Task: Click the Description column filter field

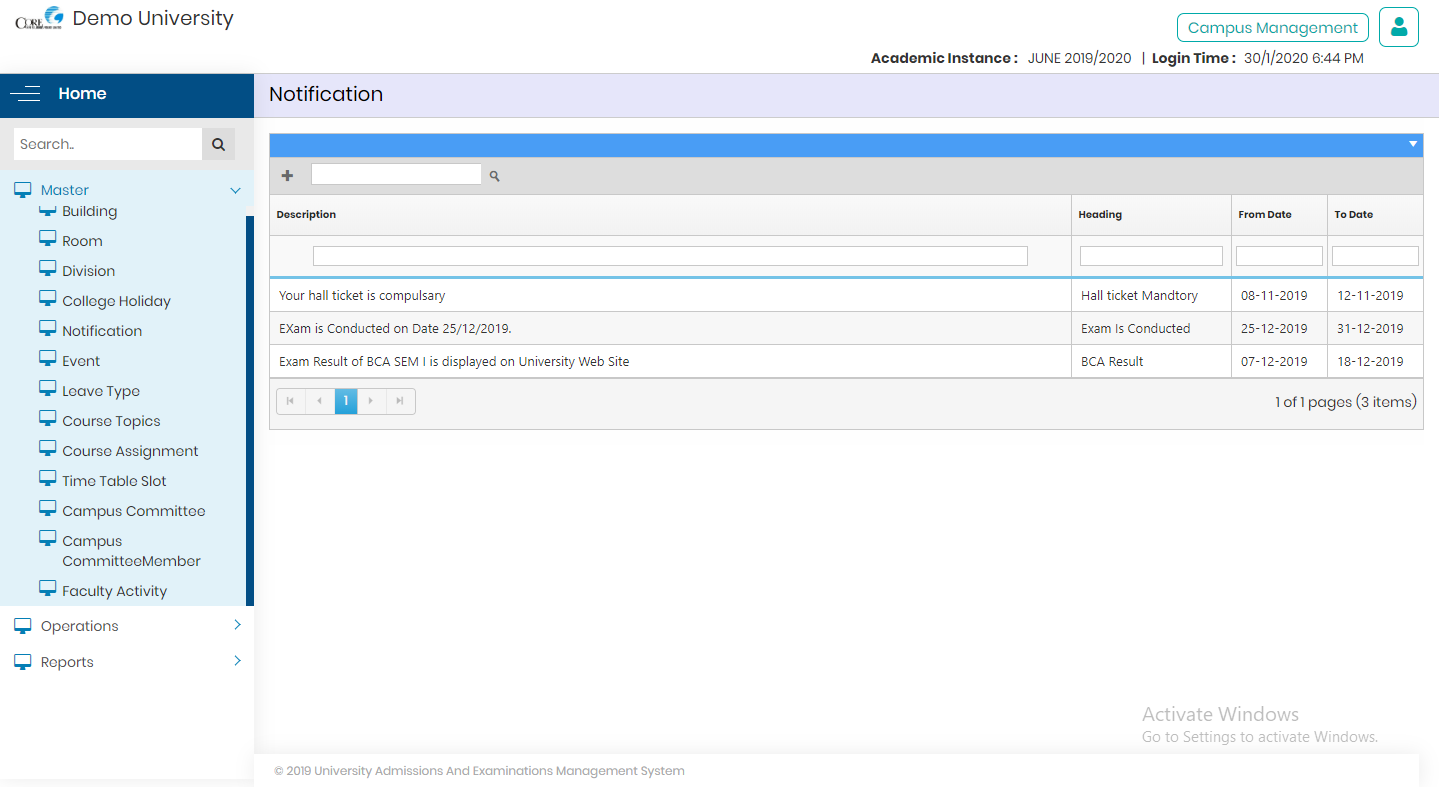Action: (x=669, y=256)
